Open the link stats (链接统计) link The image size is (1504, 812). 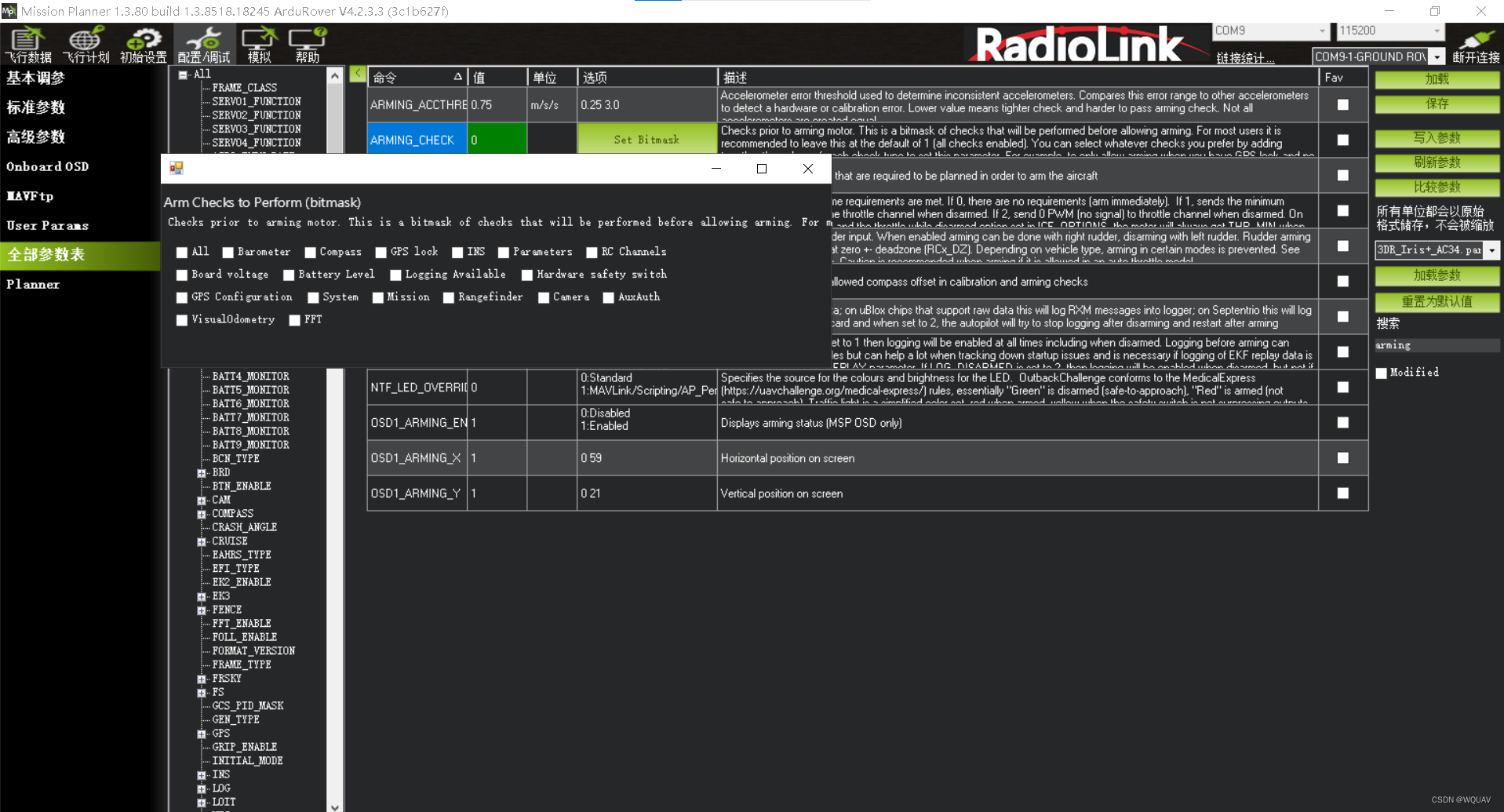click(1245, 58)
